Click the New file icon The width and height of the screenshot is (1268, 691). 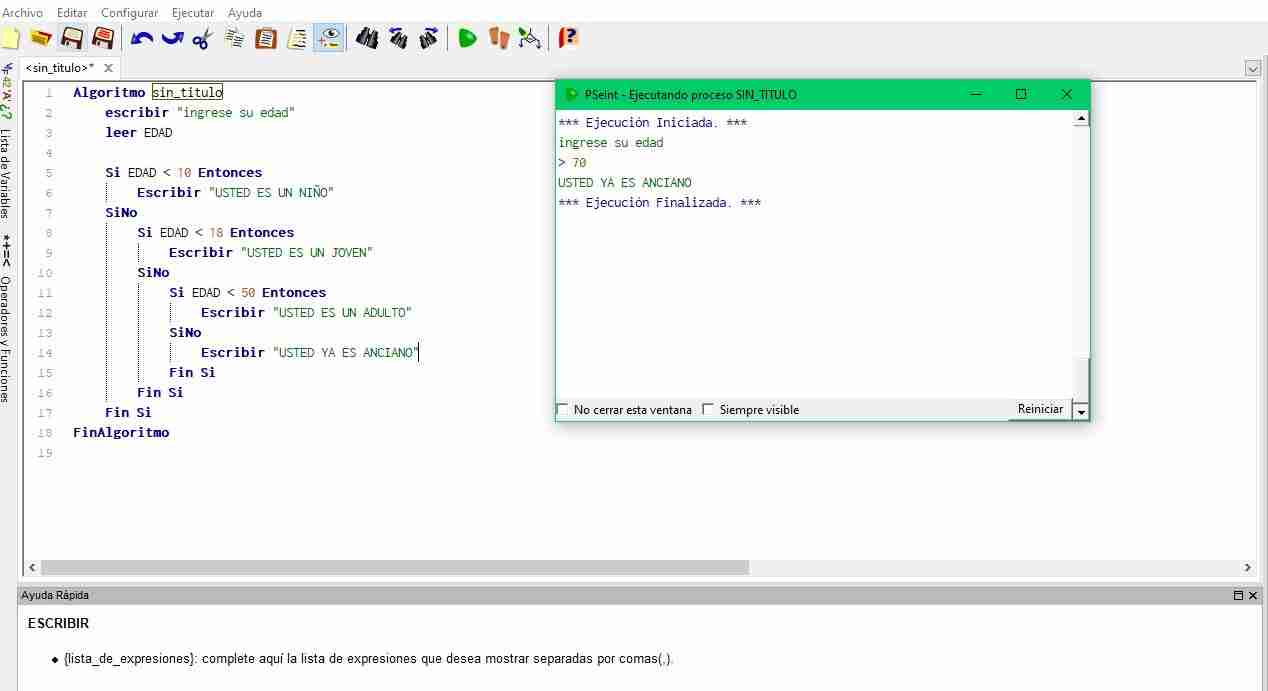(10, 38)
